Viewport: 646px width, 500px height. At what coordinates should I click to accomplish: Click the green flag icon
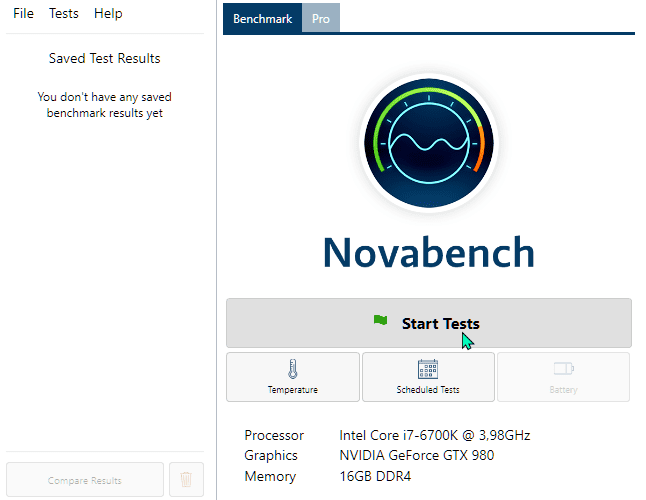[380, 320]
